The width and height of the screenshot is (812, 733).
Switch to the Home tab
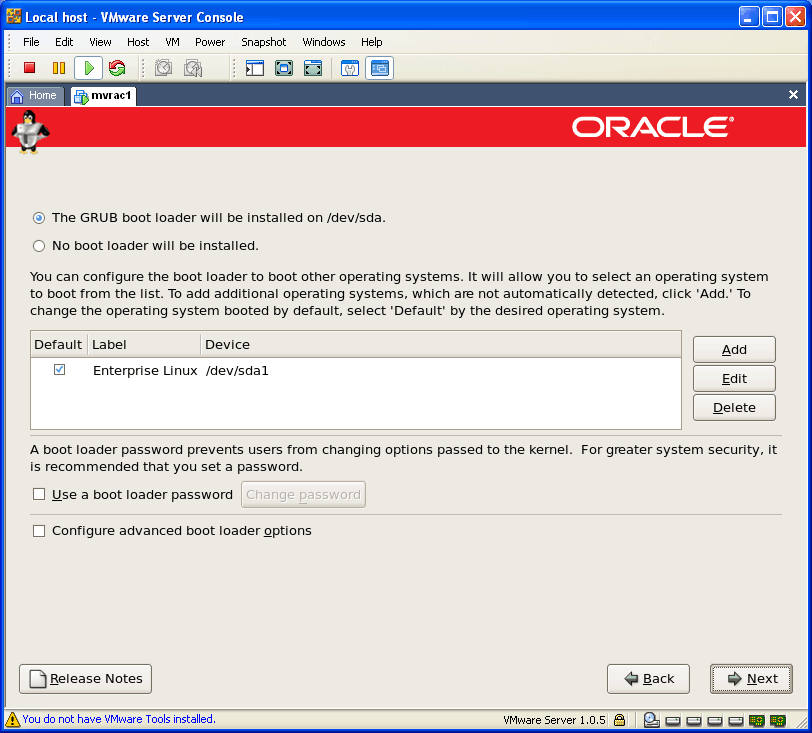pos(34,96)
